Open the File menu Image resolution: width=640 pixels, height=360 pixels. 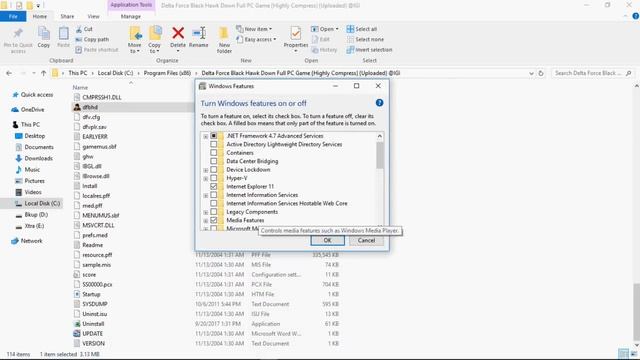click(x=13, y=16)
